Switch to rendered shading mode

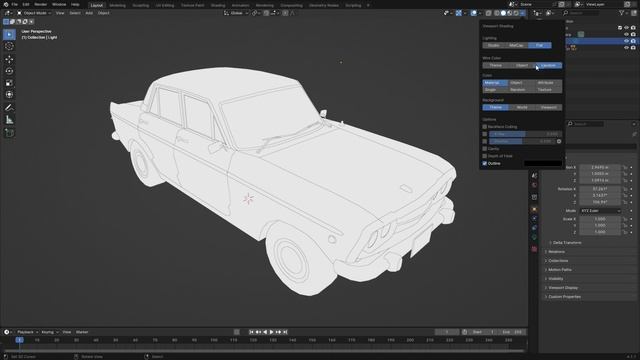[x=516, y=13]
